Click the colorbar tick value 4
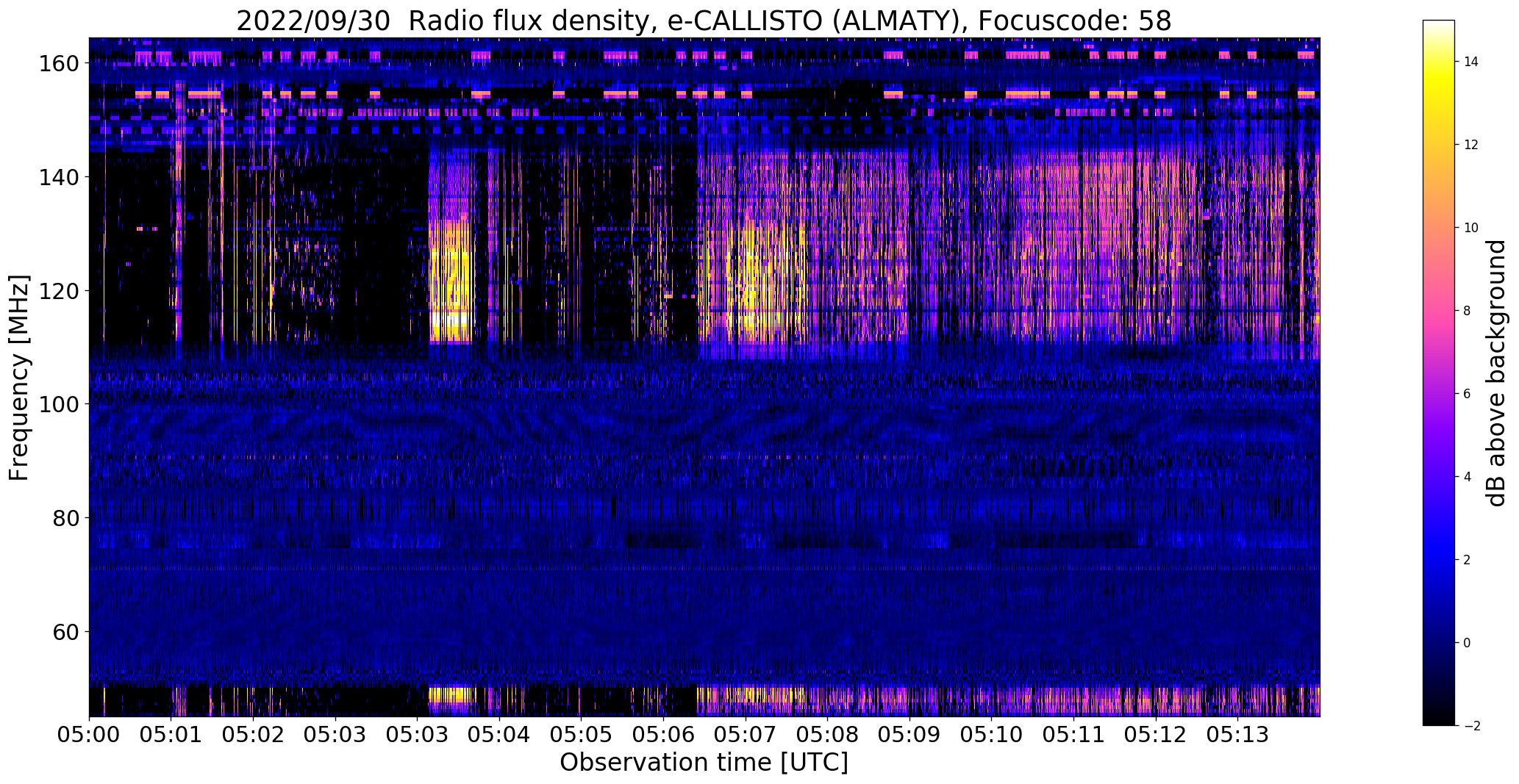 1468,477
